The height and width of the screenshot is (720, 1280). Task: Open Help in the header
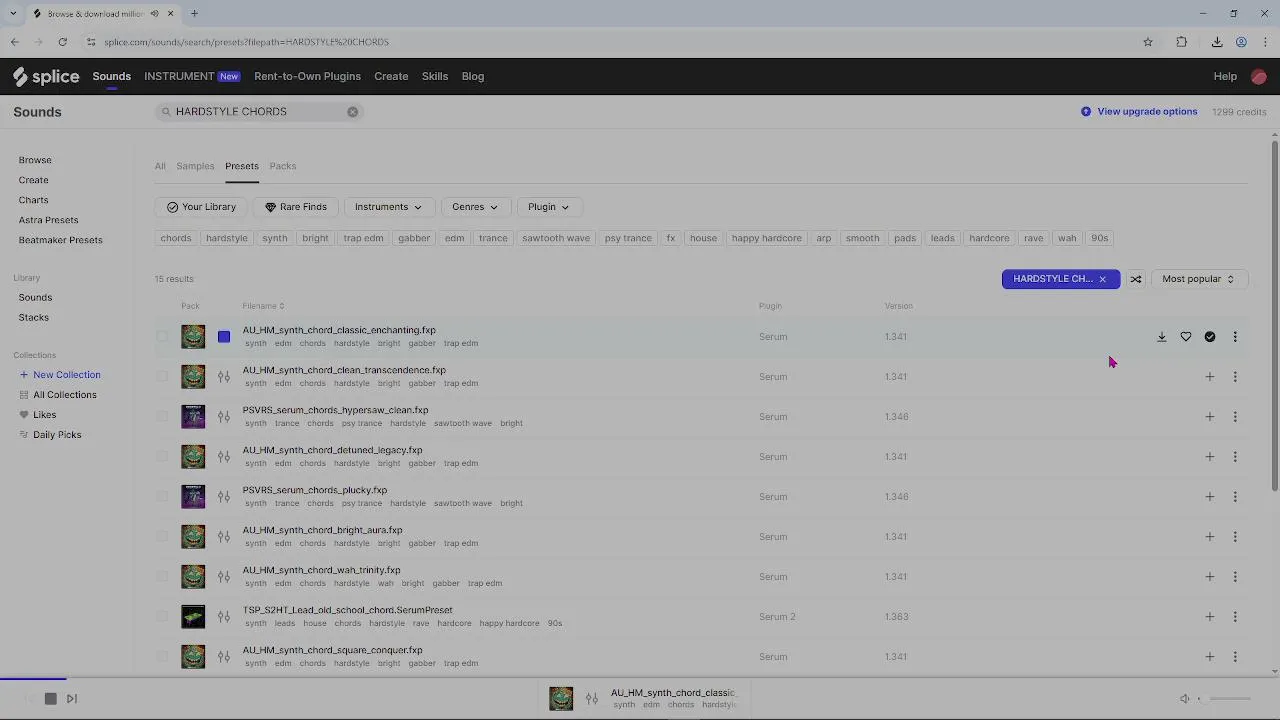(1225, 77)
